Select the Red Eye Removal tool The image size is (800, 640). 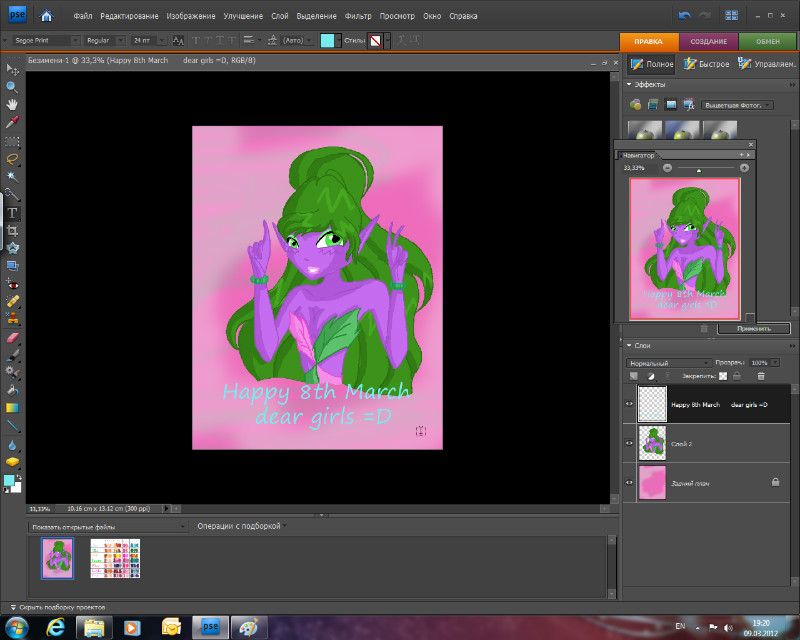coord(13,283)
